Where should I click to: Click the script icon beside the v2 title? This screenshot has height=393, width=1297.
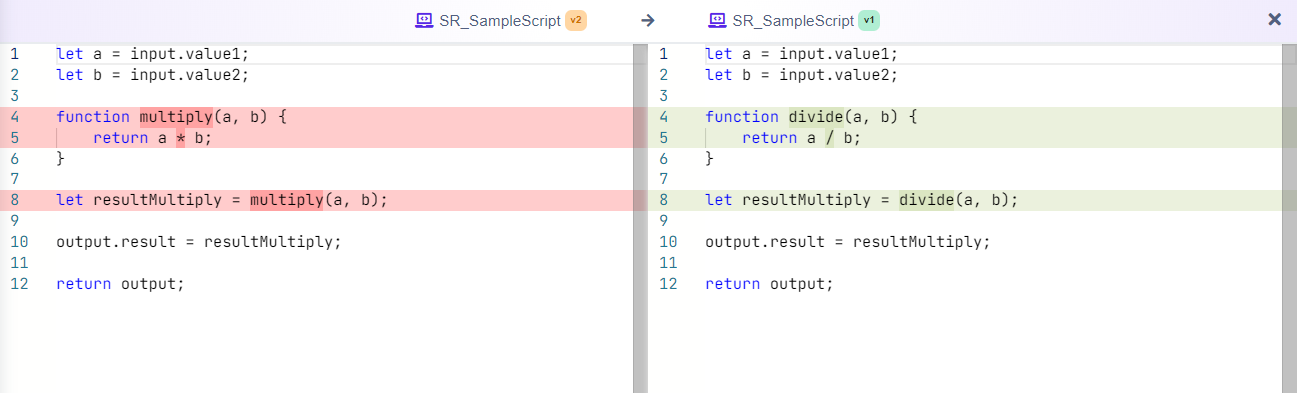click(x=424, y=20)
